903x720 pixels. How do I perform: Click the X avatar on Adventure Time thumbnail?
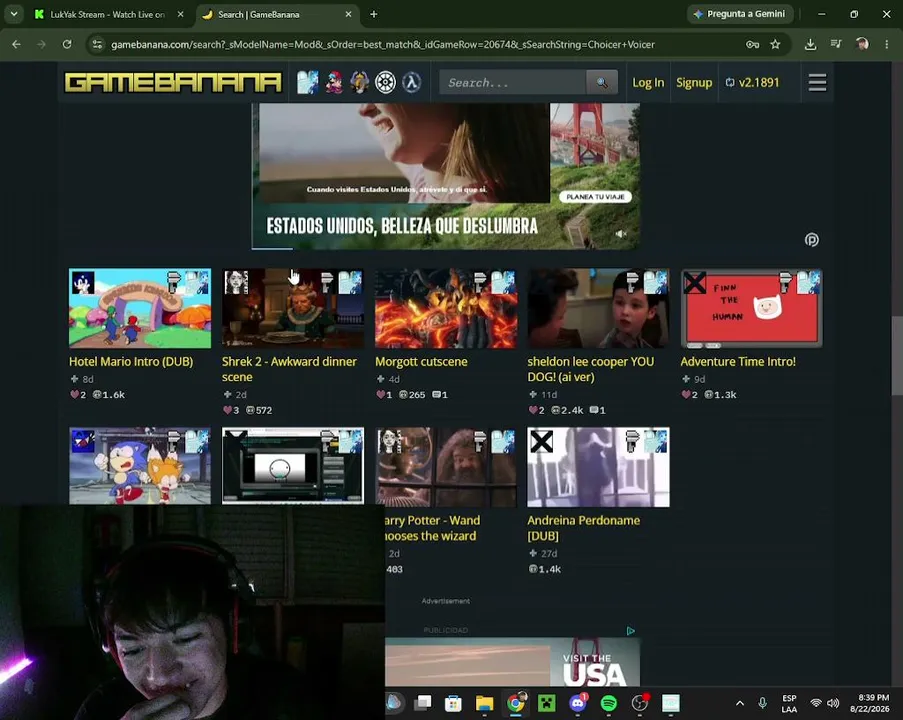[x=695, y=283]
